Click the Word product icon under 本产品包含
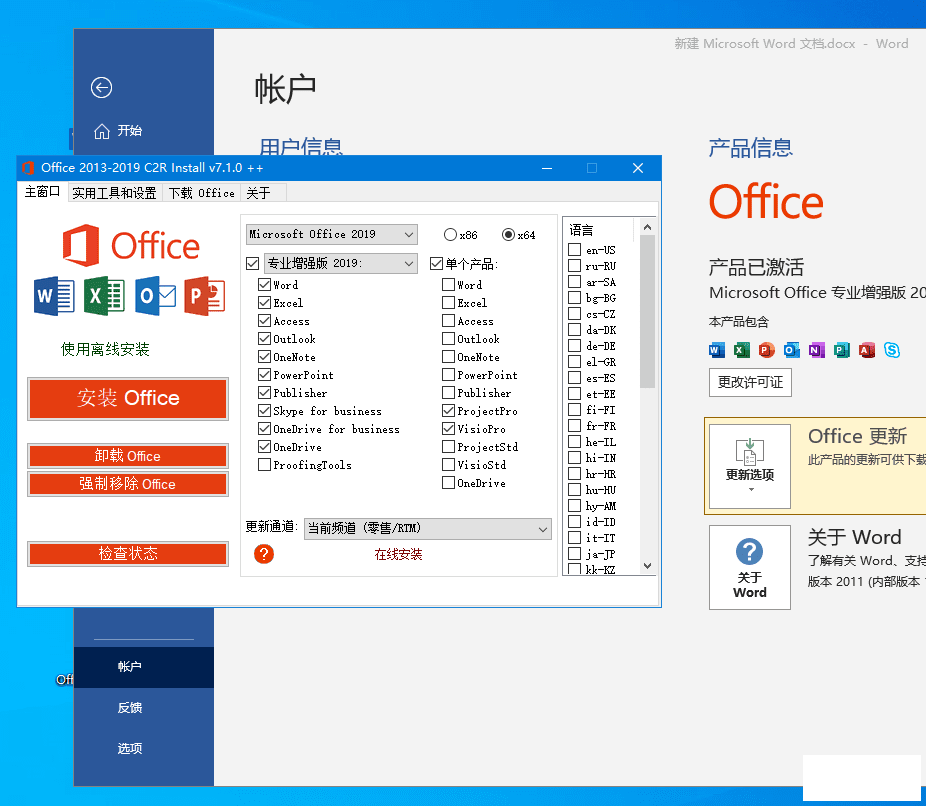 click(x=716, y=350)
